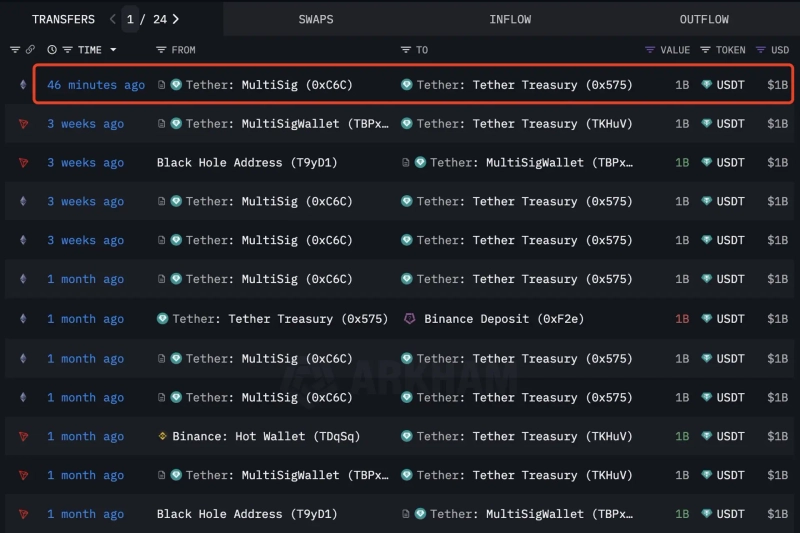The image size is (800, 533).
Task: Click the page number field showing 1
Action: coord(131,19)
